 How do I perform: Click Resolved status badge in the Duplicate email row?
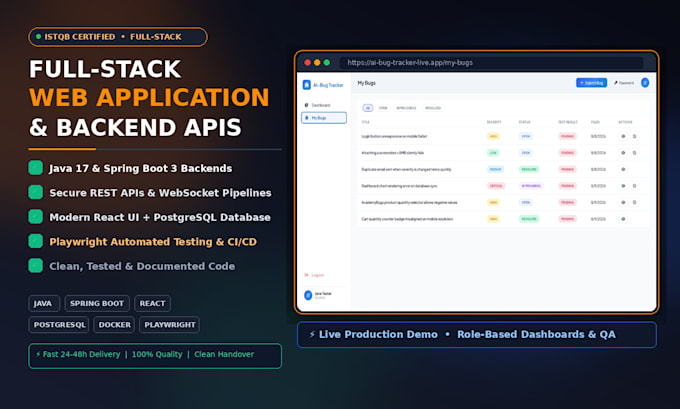pos(529,169)
